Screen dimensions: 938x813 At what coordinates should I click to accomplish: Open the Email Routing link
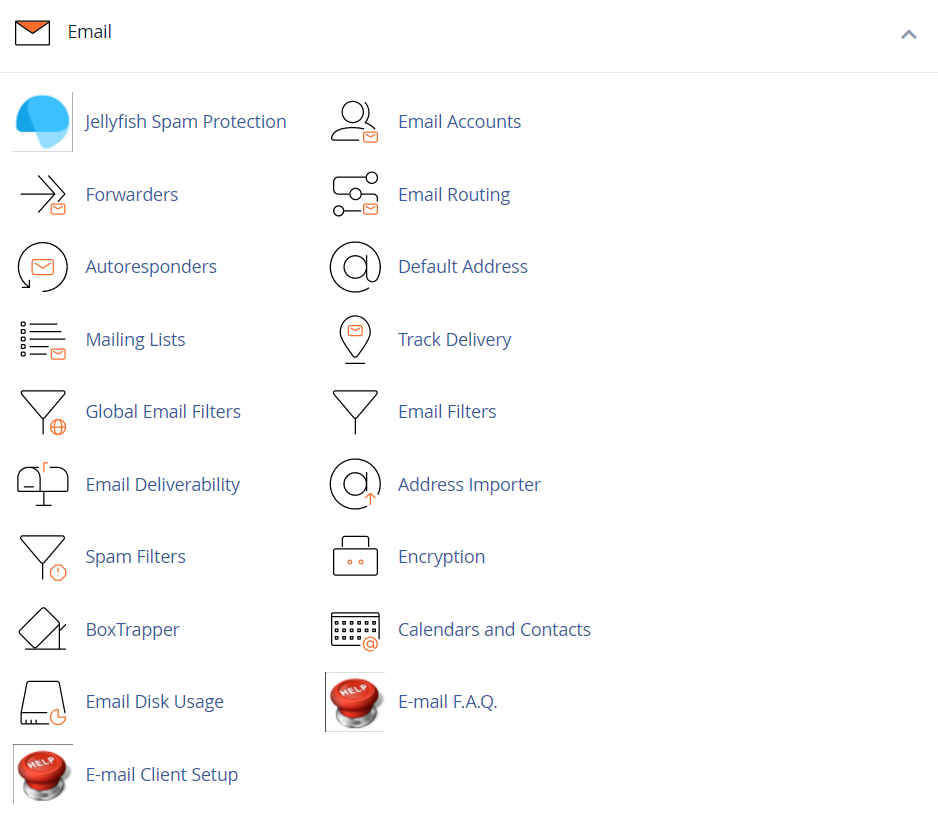pos(454,195)
